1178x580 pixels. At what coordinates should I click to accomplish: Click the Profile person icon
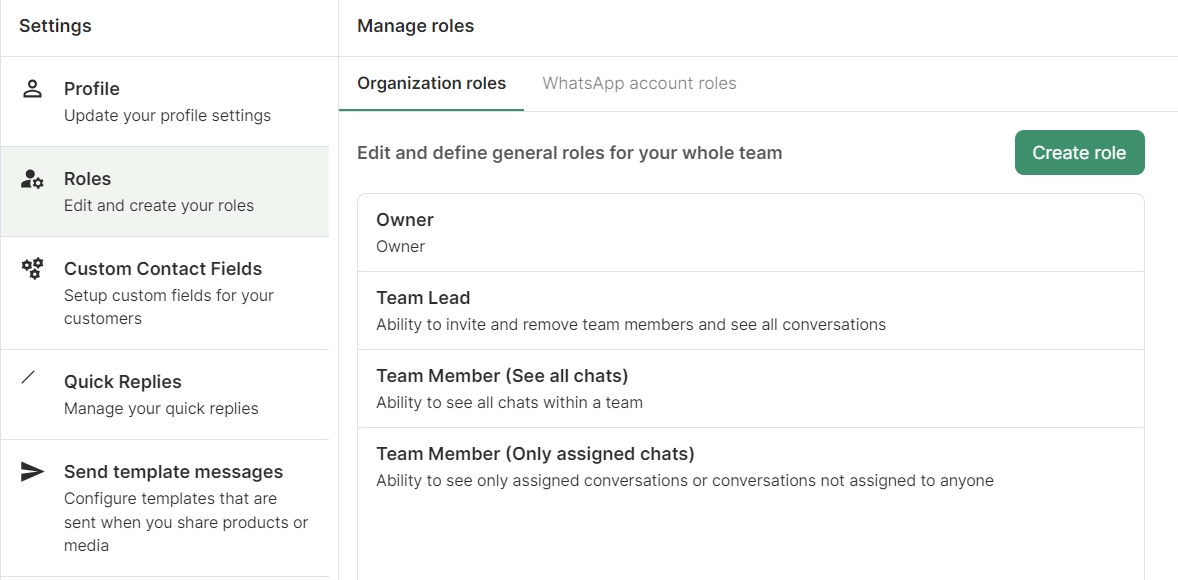(32, 88)
